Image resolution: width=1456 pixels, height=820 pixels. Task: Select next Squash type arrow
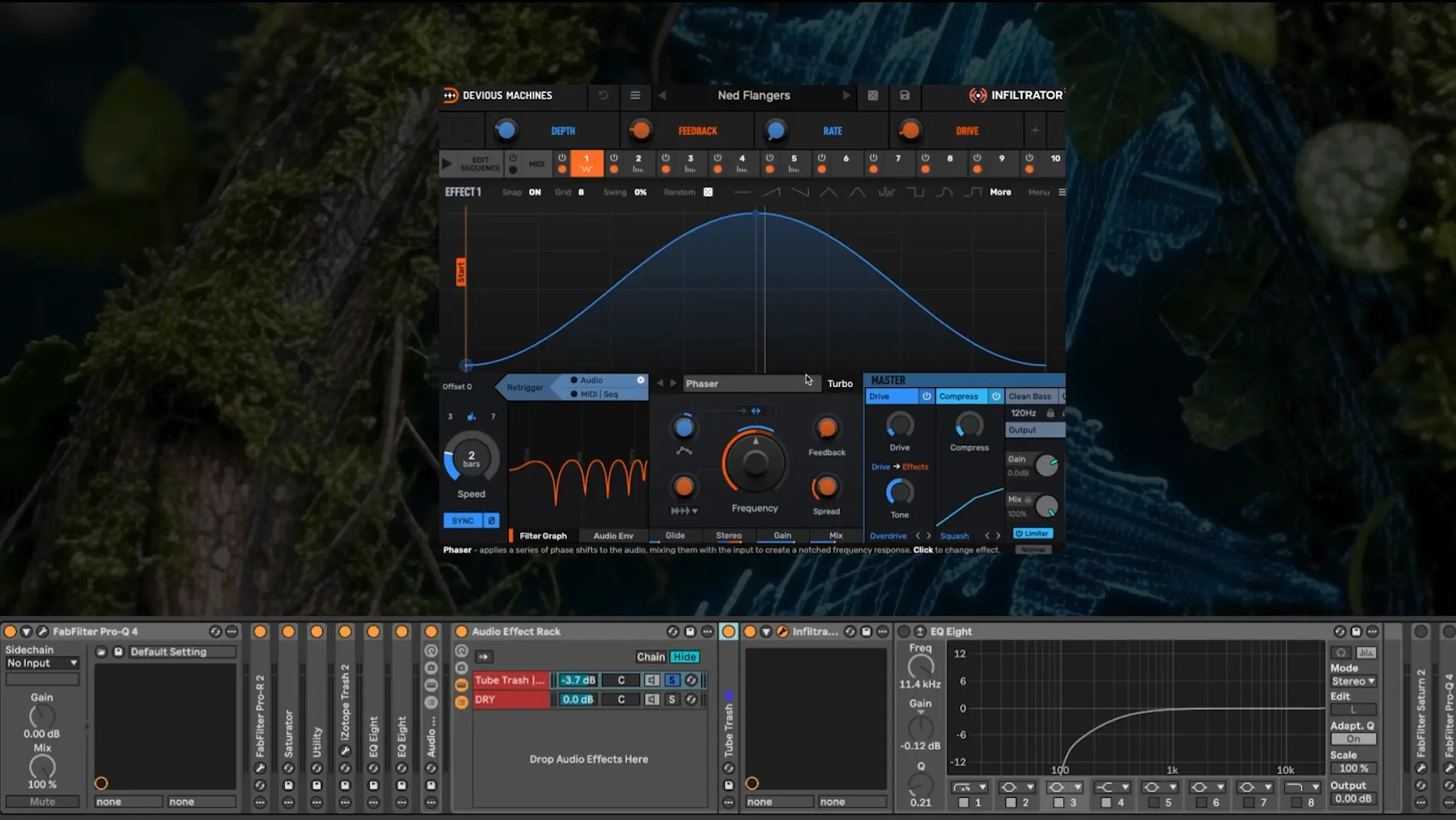tap(998, 536)
